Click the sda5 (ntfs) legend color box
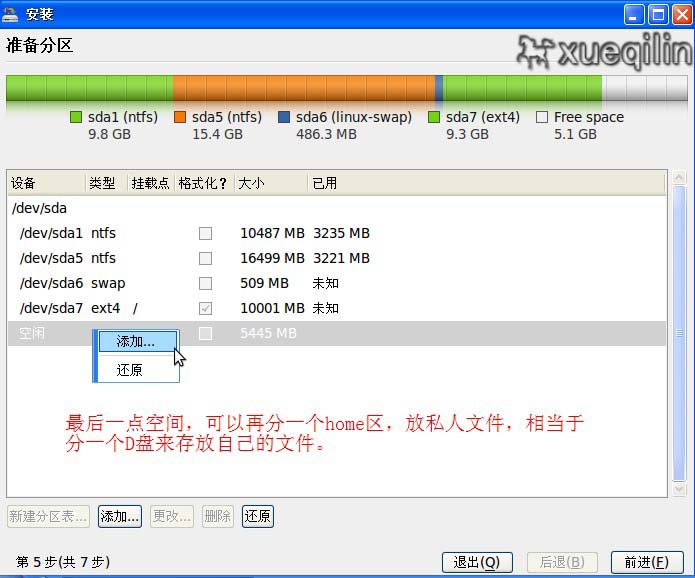The height and width of the screenshot is (578, 695). [180, 117]
